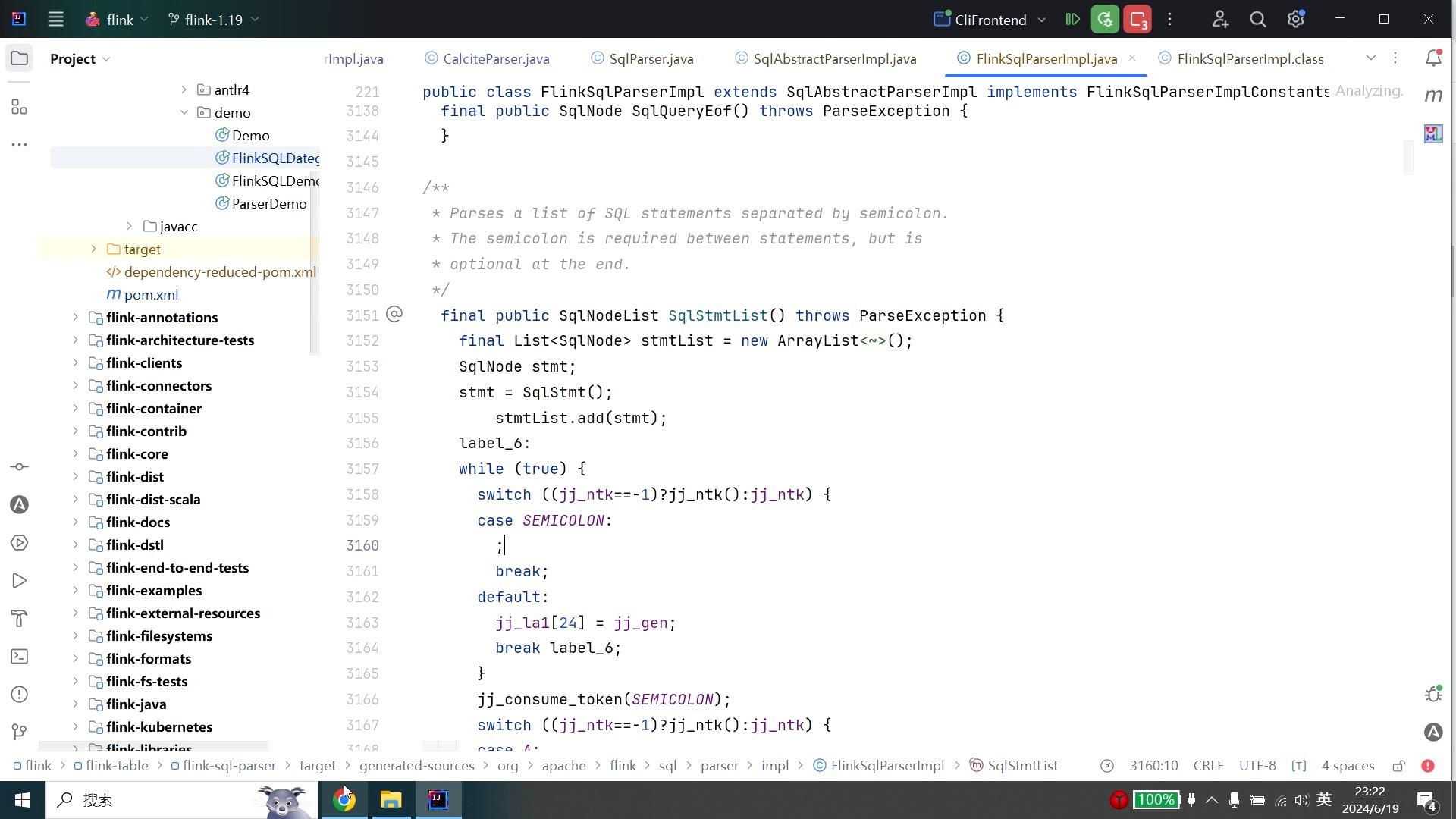1456x819 pixels.
Task: Open the Maven tool window
Action: pos(1433,96)
